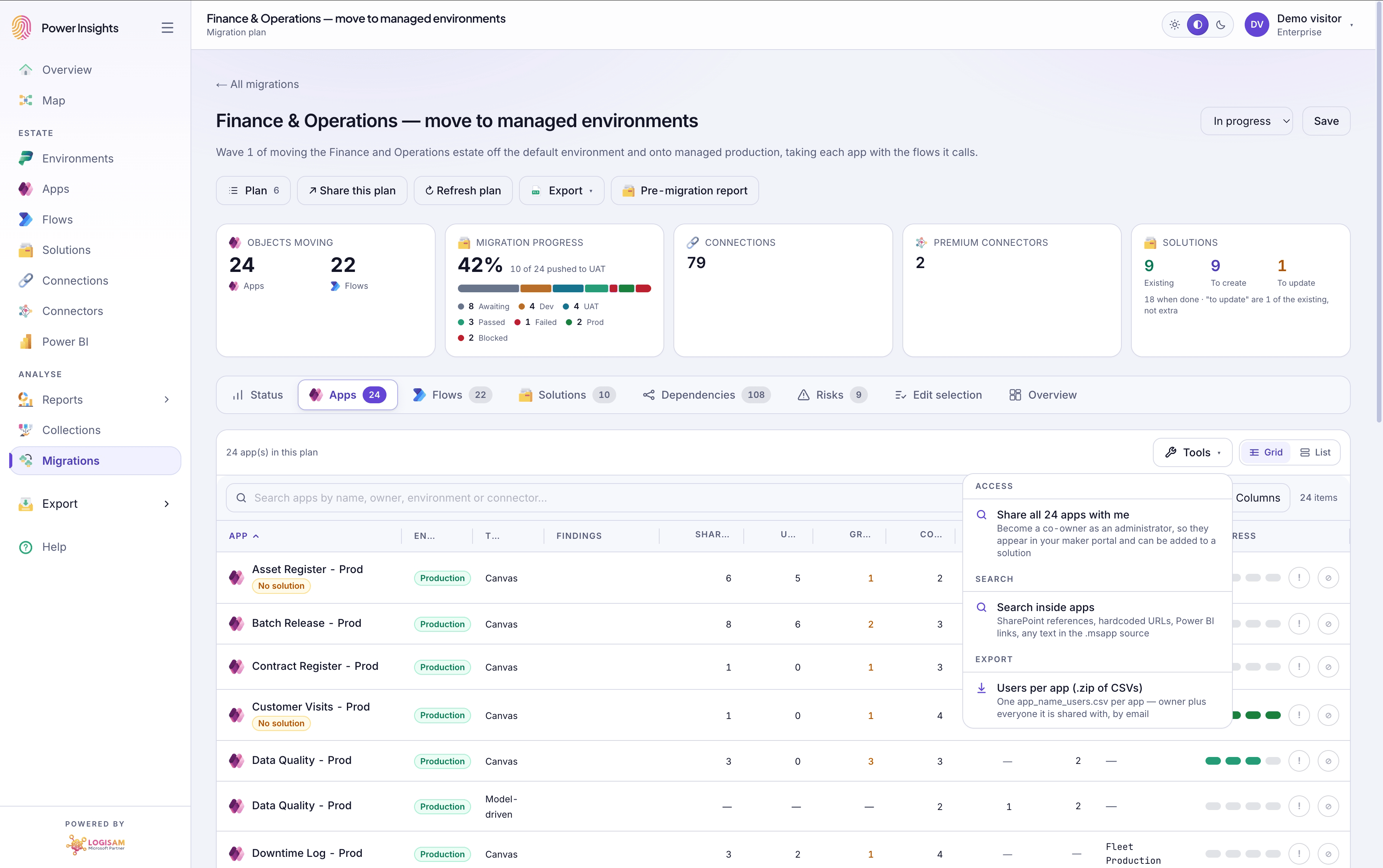
Task: Open the Export dropdown in plan toolbar
Action: 562,190
